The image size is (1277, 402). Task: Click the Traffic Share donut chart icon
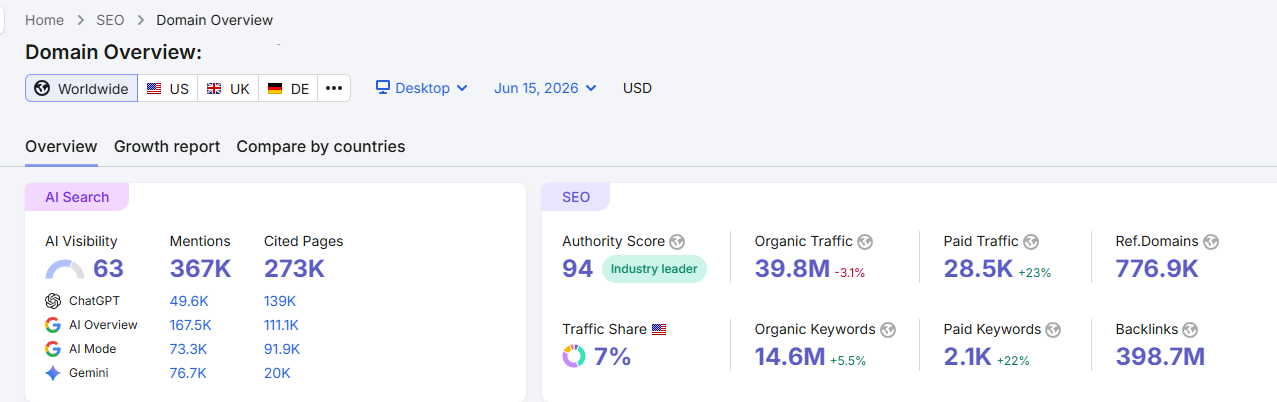(x=574, y=356)
